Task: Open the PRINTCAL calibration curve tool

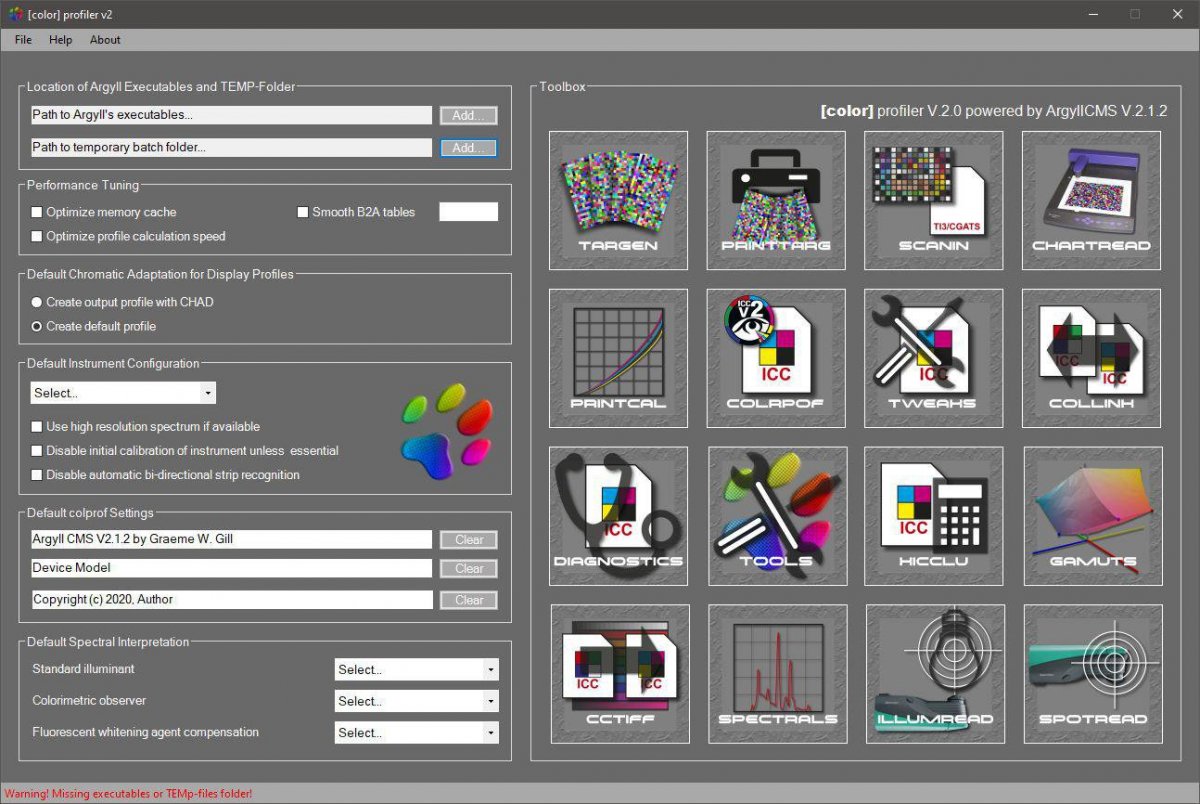Action: (618, 358)
